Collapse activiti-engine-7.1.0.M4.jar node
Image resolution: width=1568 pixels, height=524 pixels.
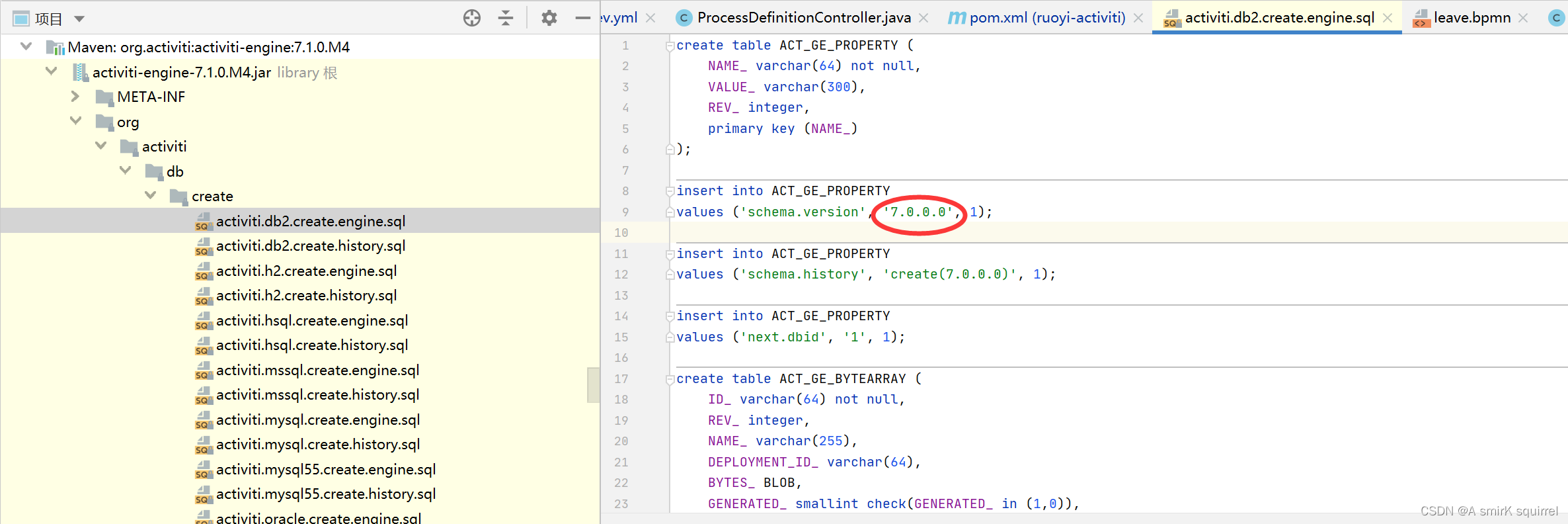[51, 71]
